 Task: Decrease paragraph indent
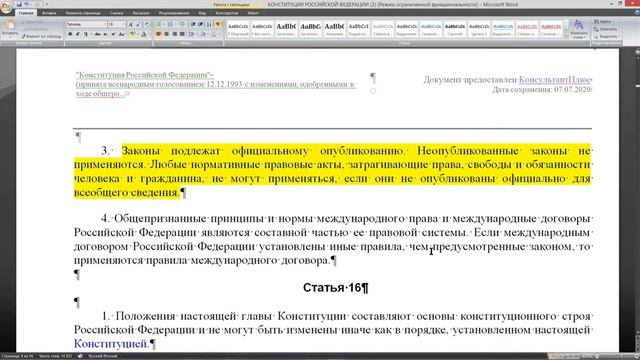pos(193,24)
